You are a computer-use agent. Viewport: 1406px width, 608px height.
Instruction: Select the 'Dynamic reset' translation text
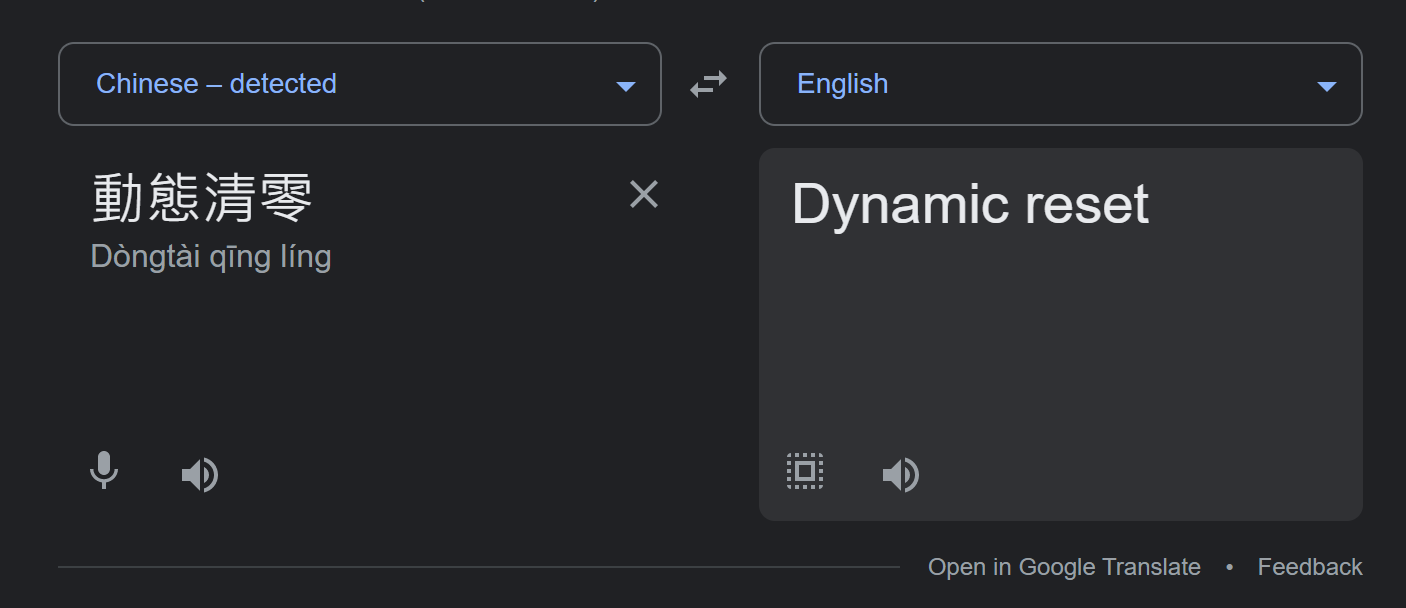970,204
